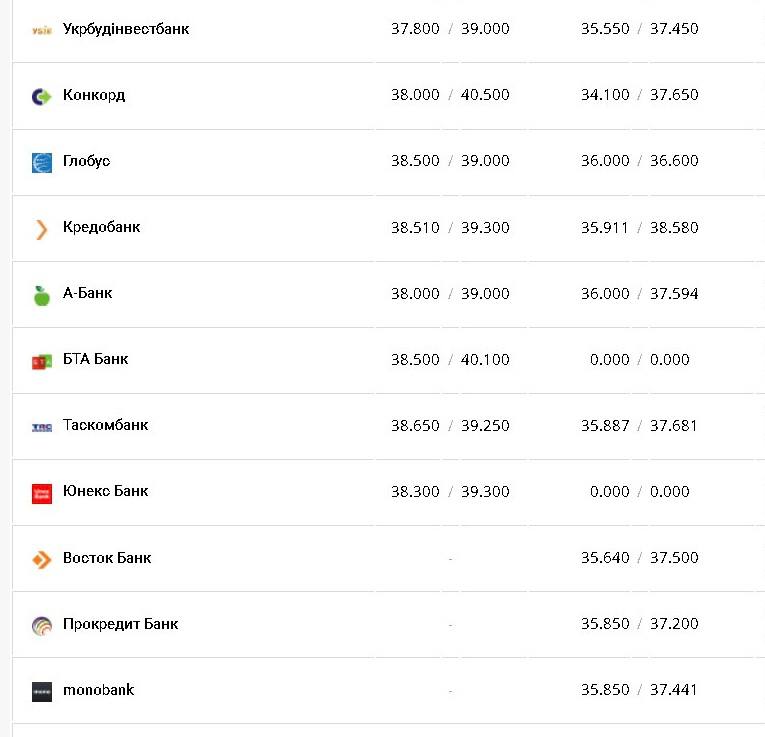Open the Таскомбанк name link
Image resolution: width=765 pixels, height=737 pixels.
[x=105, y=425]
